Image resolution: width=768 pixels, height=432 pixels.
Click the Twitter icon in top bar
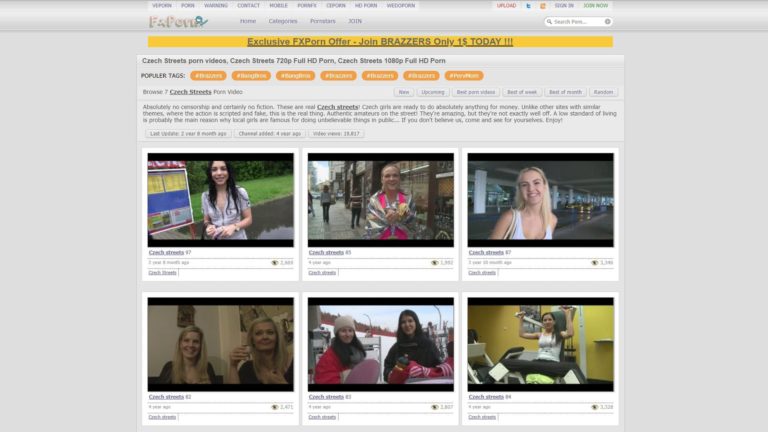[529, 6]
